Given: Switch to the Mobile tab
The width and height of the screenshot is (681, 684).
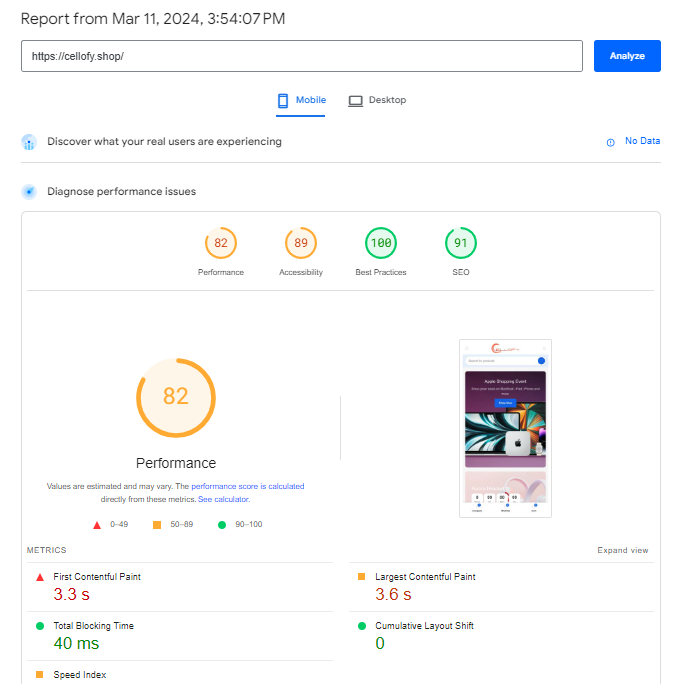Looking at the screenshot, I should [301, 100].
